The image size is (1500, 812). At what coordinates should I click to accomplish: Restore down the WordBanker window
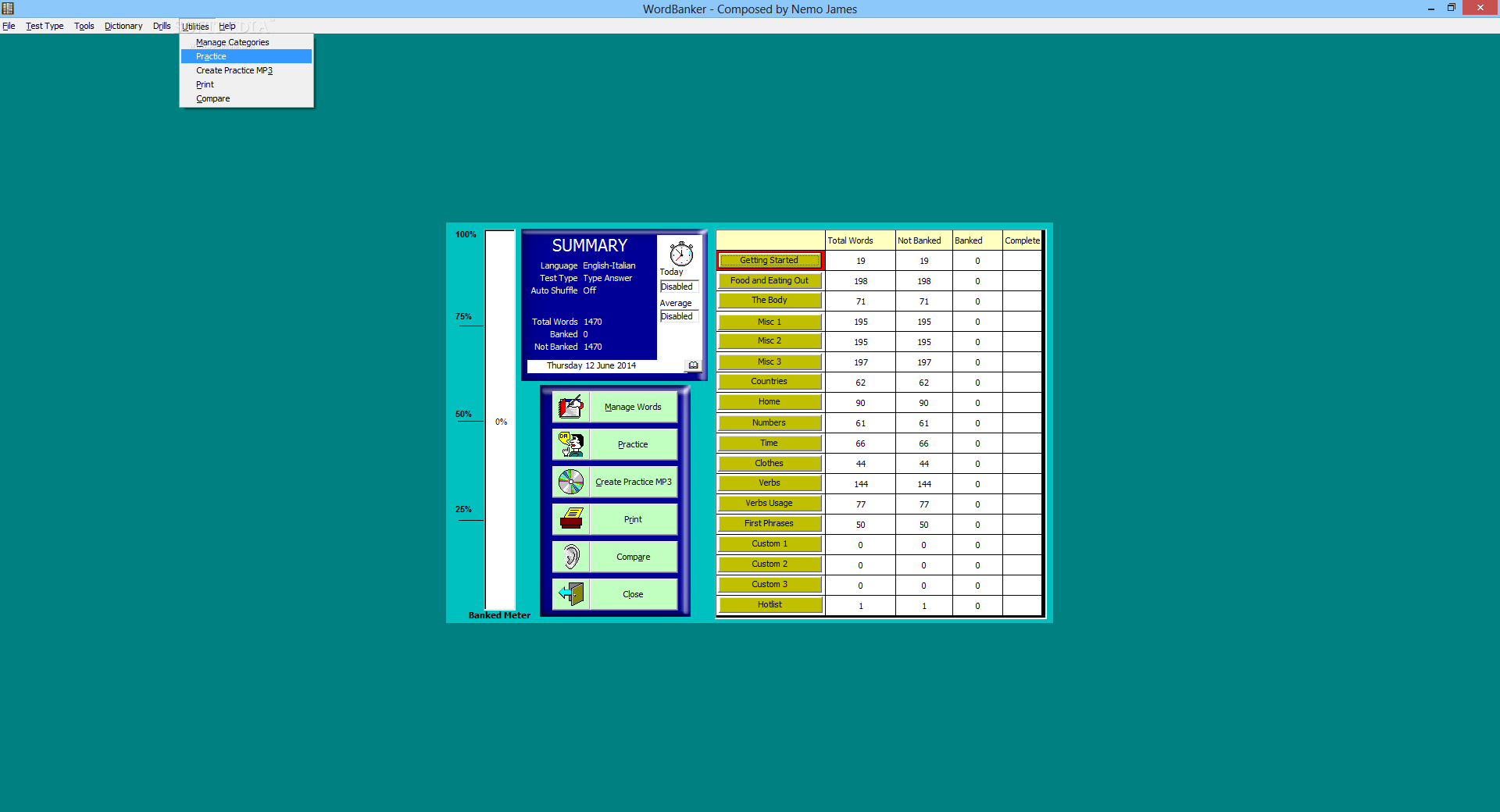click(x=1452, y=8)
